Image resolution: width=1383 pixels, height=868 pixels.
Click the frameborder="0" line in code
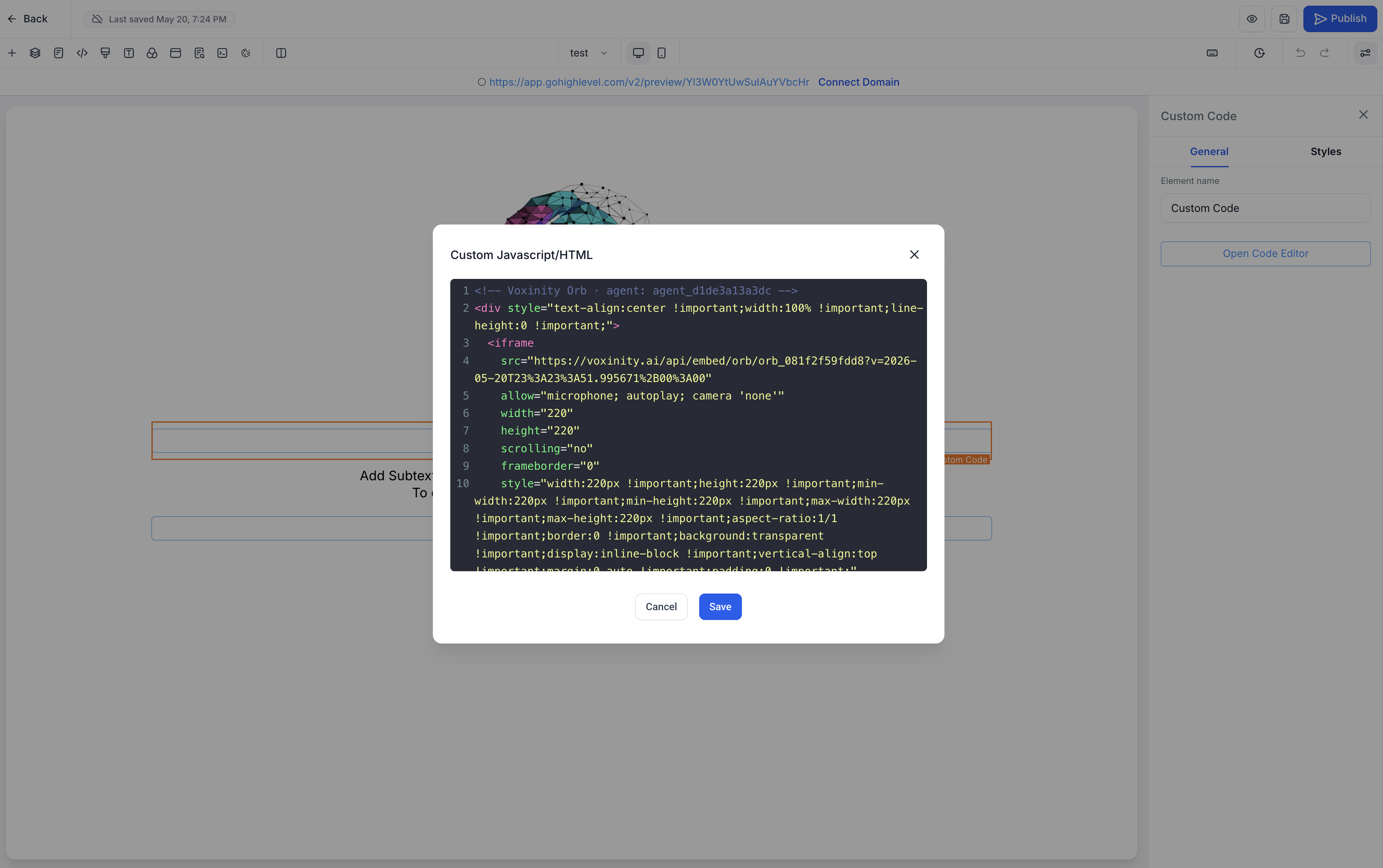point(549,466)
